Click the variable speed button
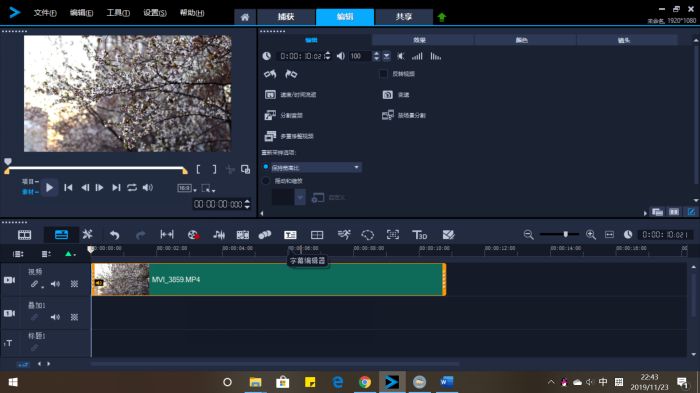 pos(396,95)
